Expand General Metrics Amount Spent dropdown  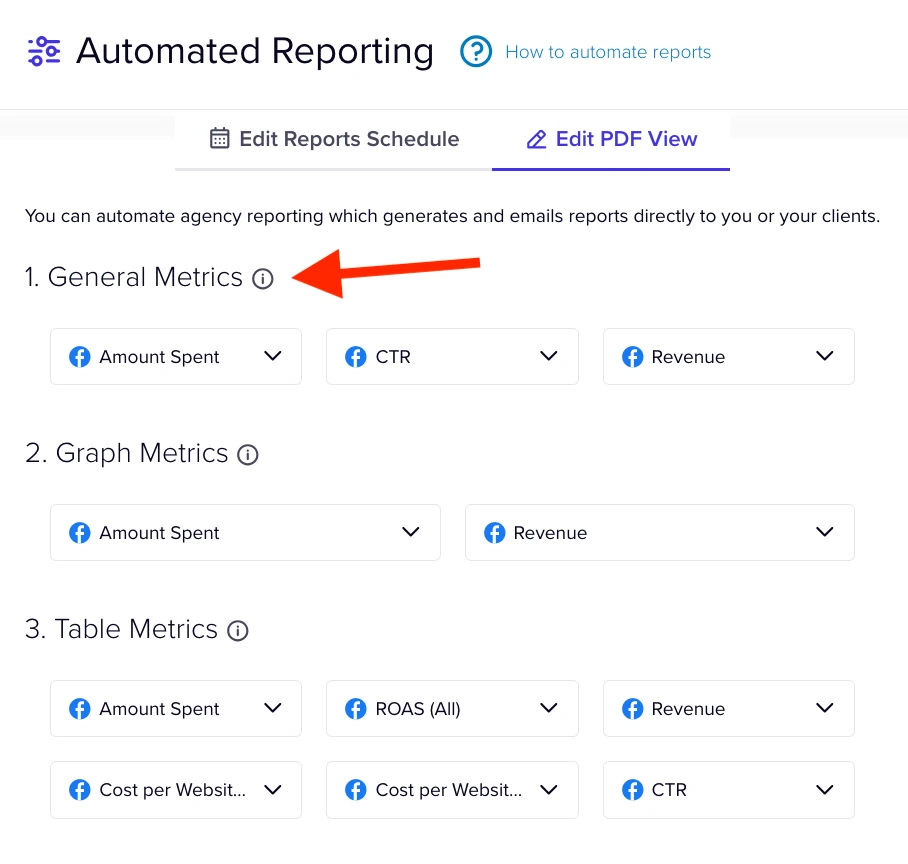(x=176, y=357)
